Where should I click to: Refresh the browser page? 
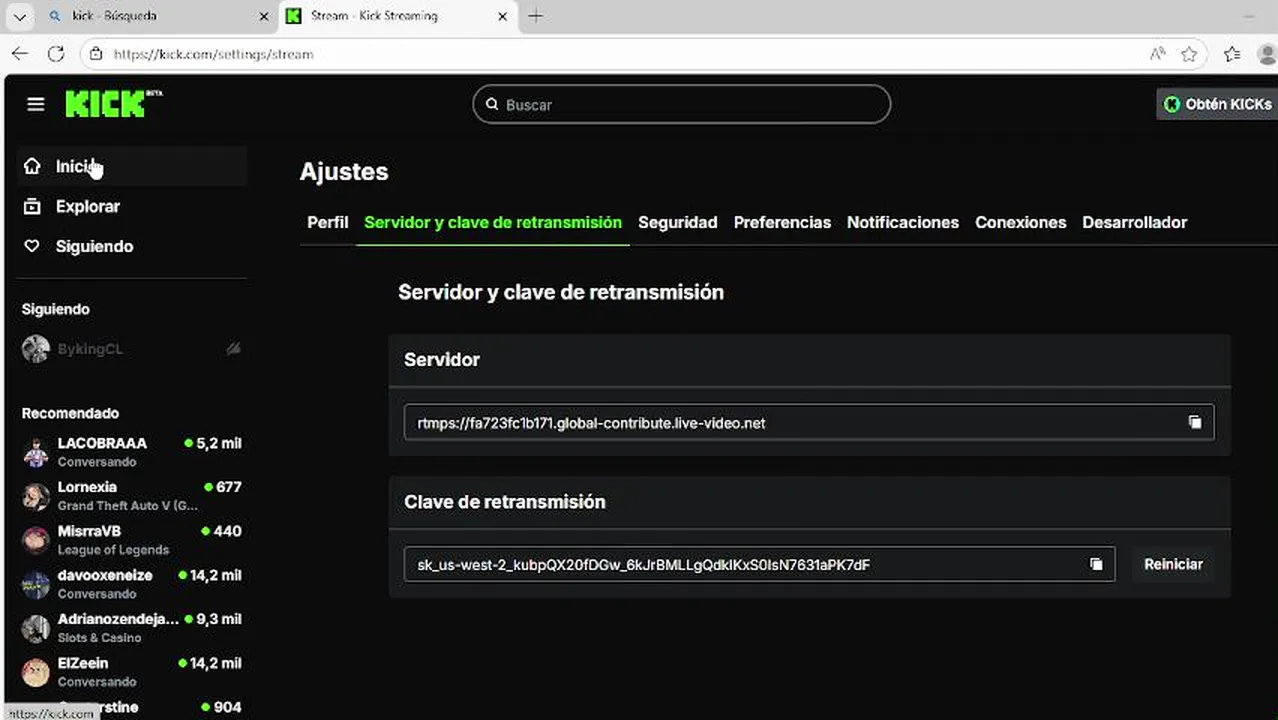pyautogui.click(x=56, y=54)
